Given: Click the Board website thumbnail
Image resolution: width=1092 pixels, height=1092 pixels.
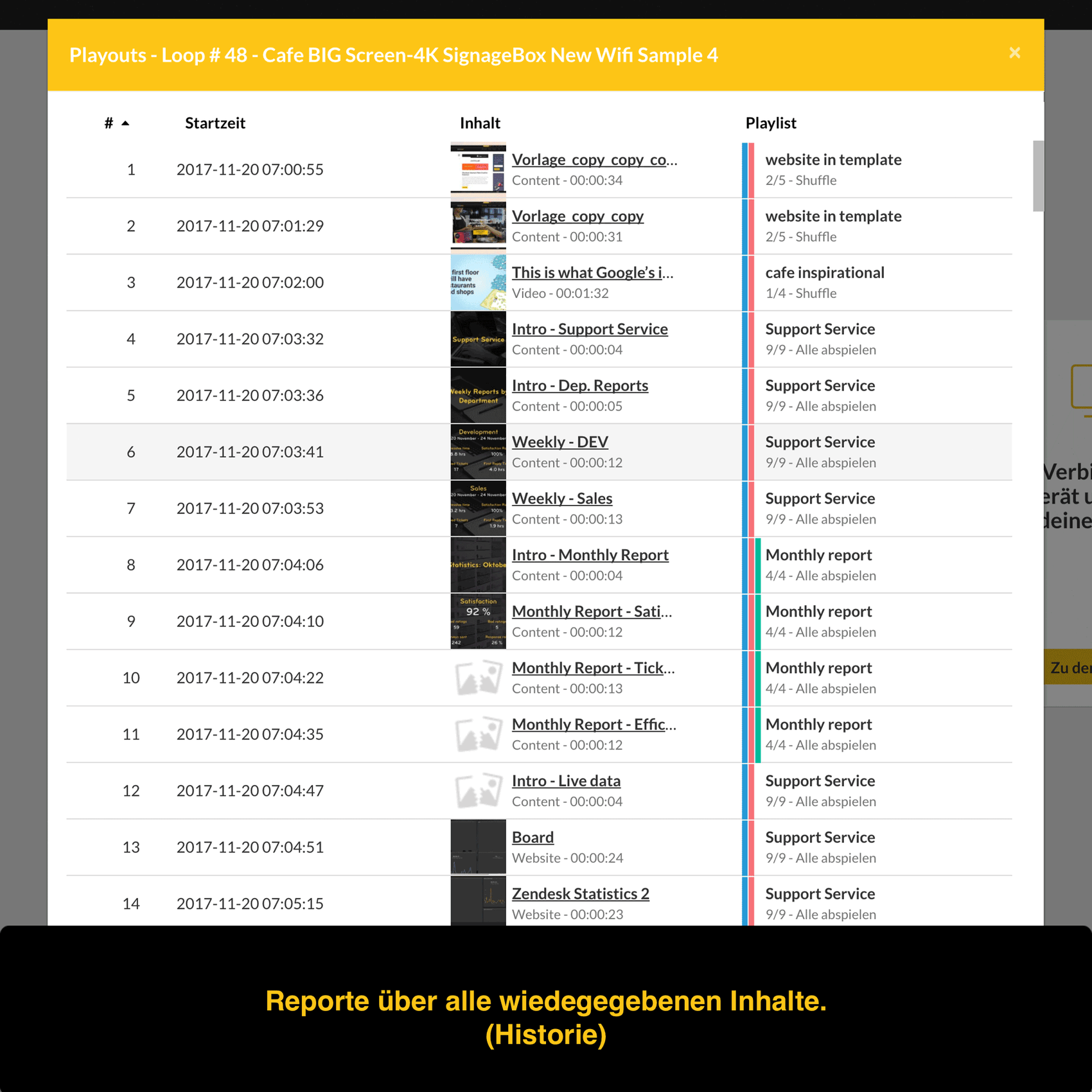Looking at the screenshot, I should click(478, 847).
